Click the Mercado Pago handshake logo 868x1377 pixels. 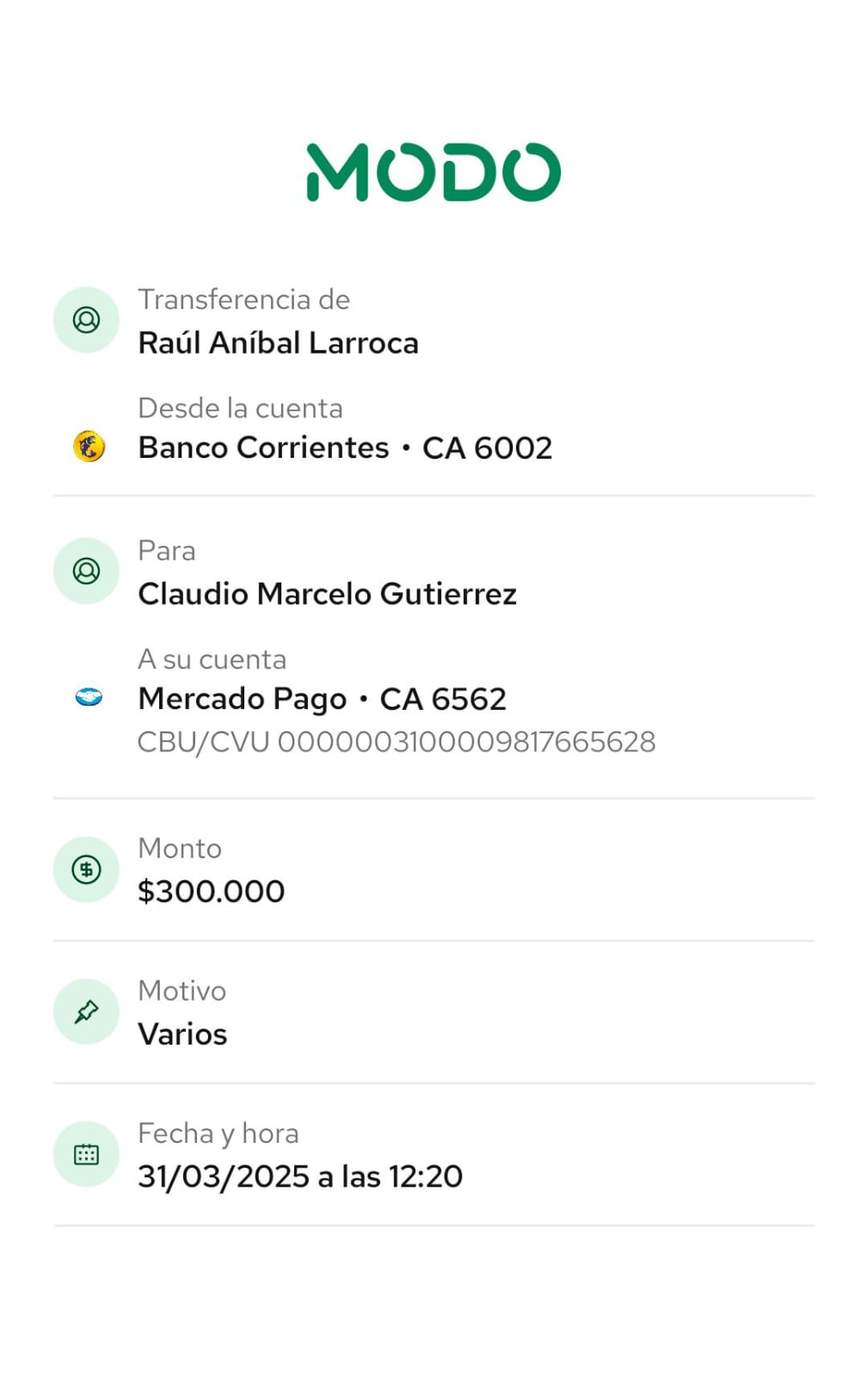coord(89,697)
